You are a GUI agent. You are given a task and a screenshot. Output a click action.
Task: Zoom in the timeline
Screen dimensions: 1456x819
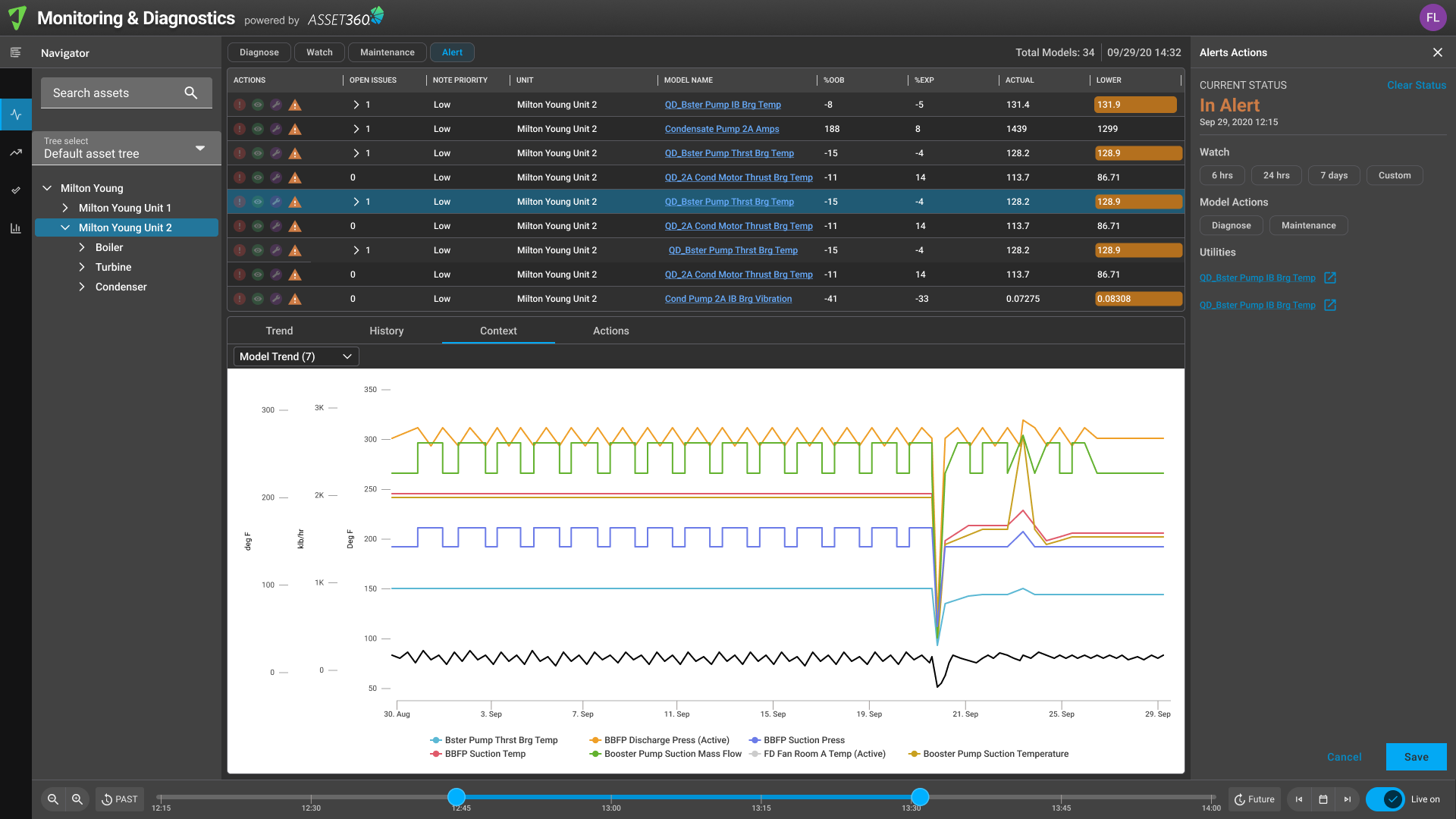point(77,799)
